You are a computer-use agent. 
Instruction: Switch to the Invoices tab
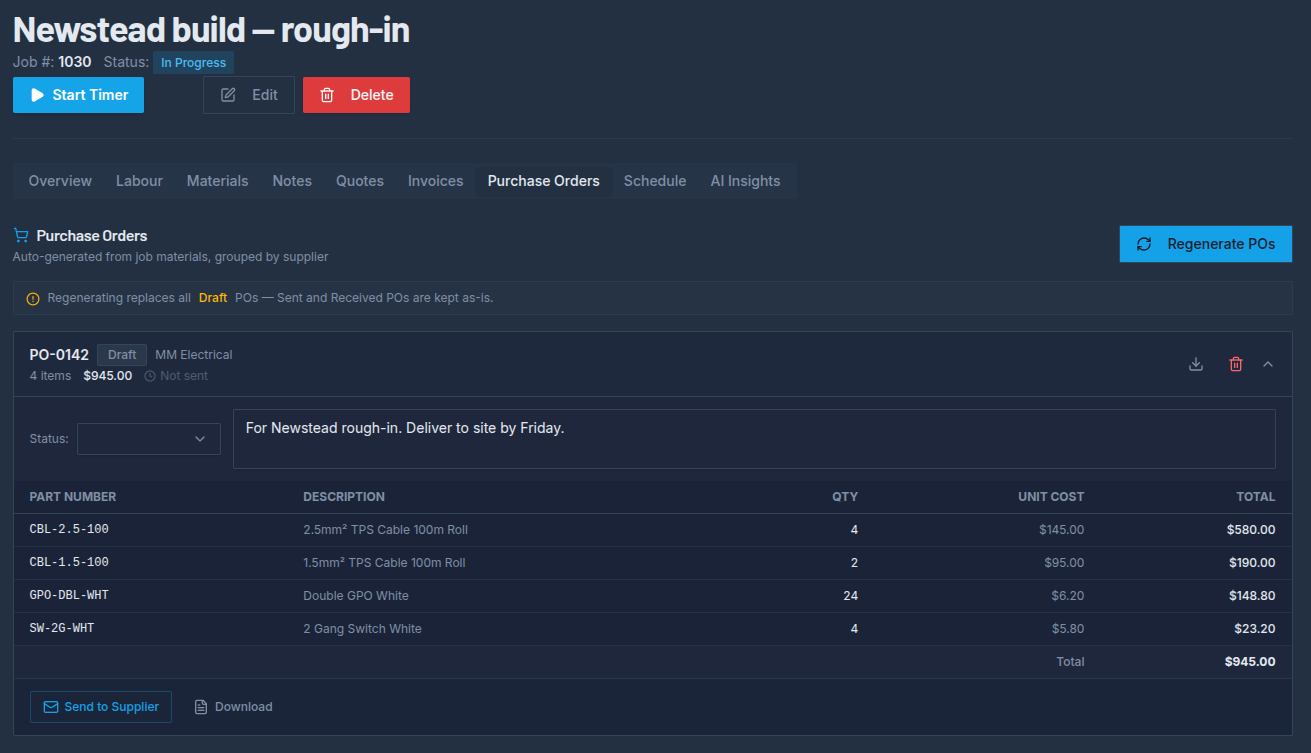tap(435, 181)
